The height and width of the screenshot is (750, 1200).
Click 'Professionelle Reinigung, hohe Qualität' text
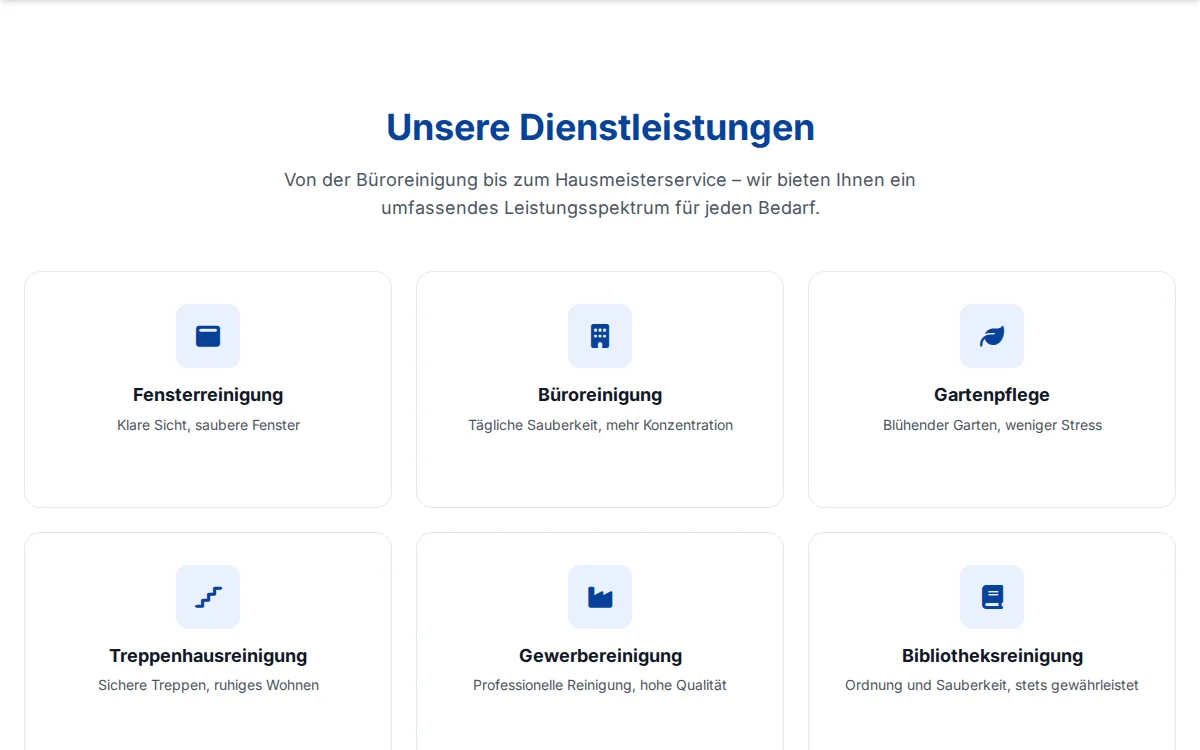point(600,685)
